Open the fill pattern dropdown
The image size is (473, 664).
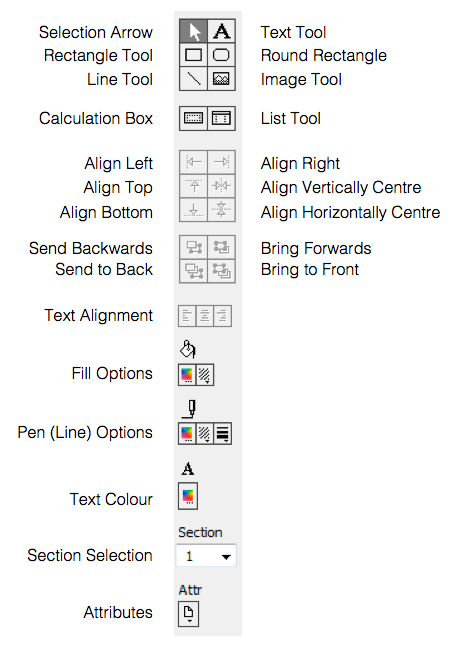click(x=205, y=375)
